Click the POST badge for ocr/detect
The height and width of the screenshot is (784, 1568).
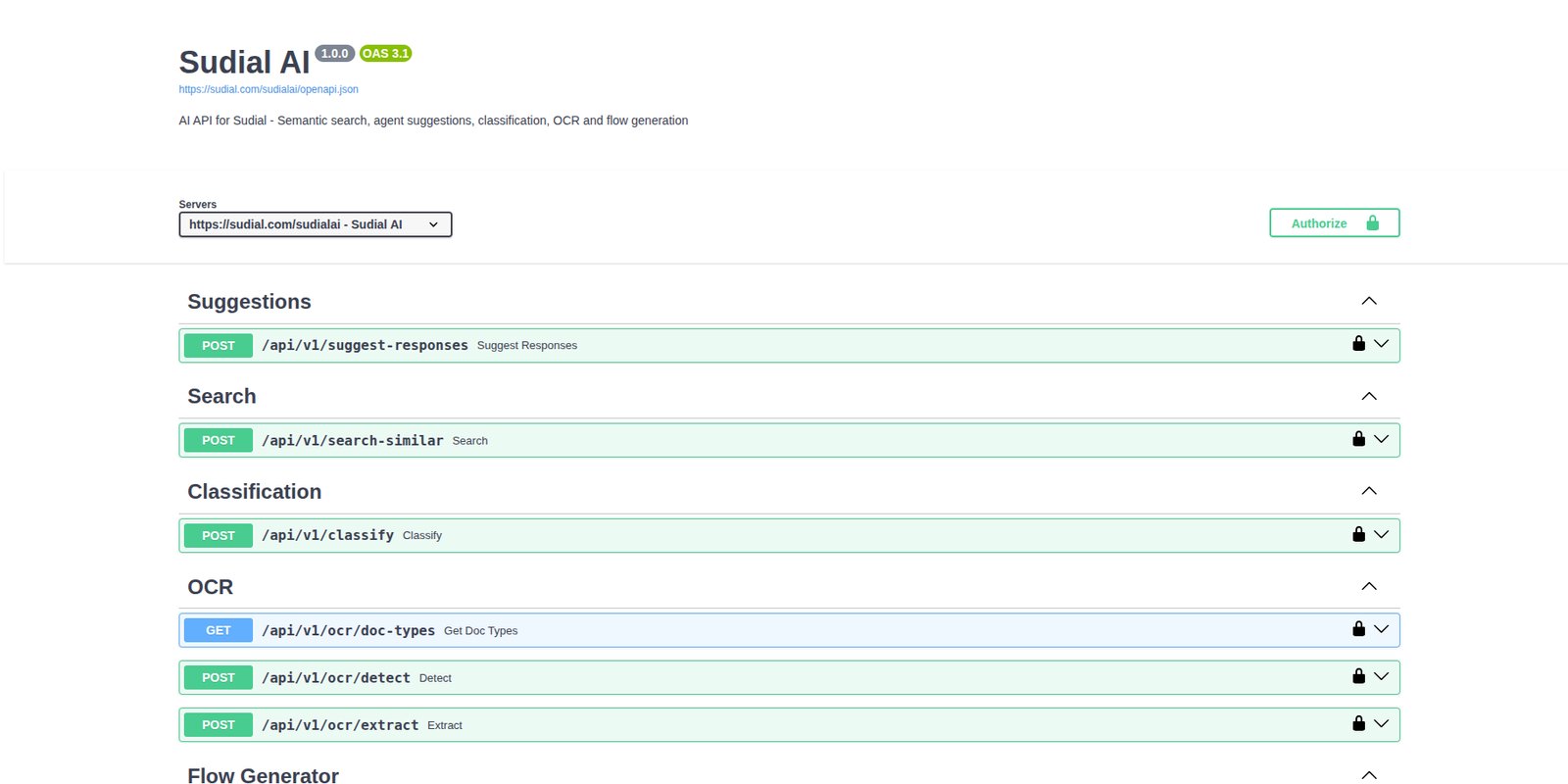pyautogui.click(x=219, y=677)
